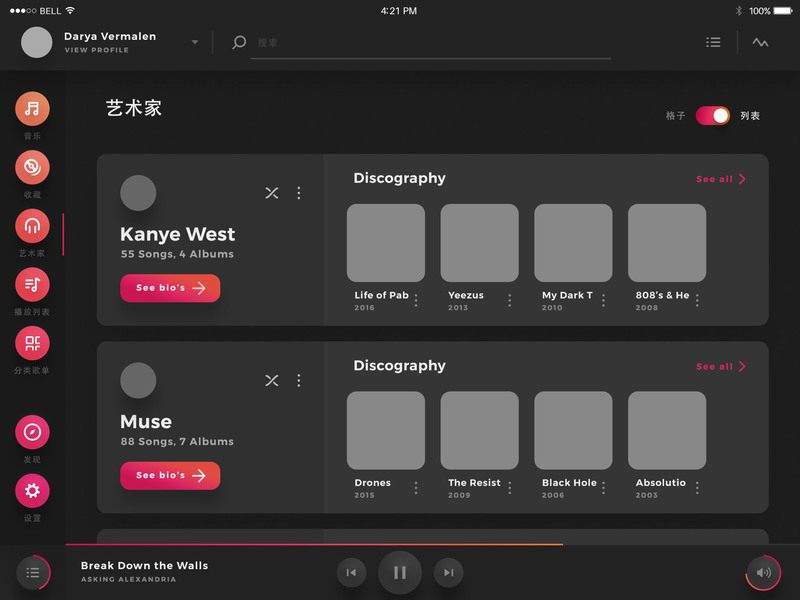Open Yeezus album cover

coord(480,243)
